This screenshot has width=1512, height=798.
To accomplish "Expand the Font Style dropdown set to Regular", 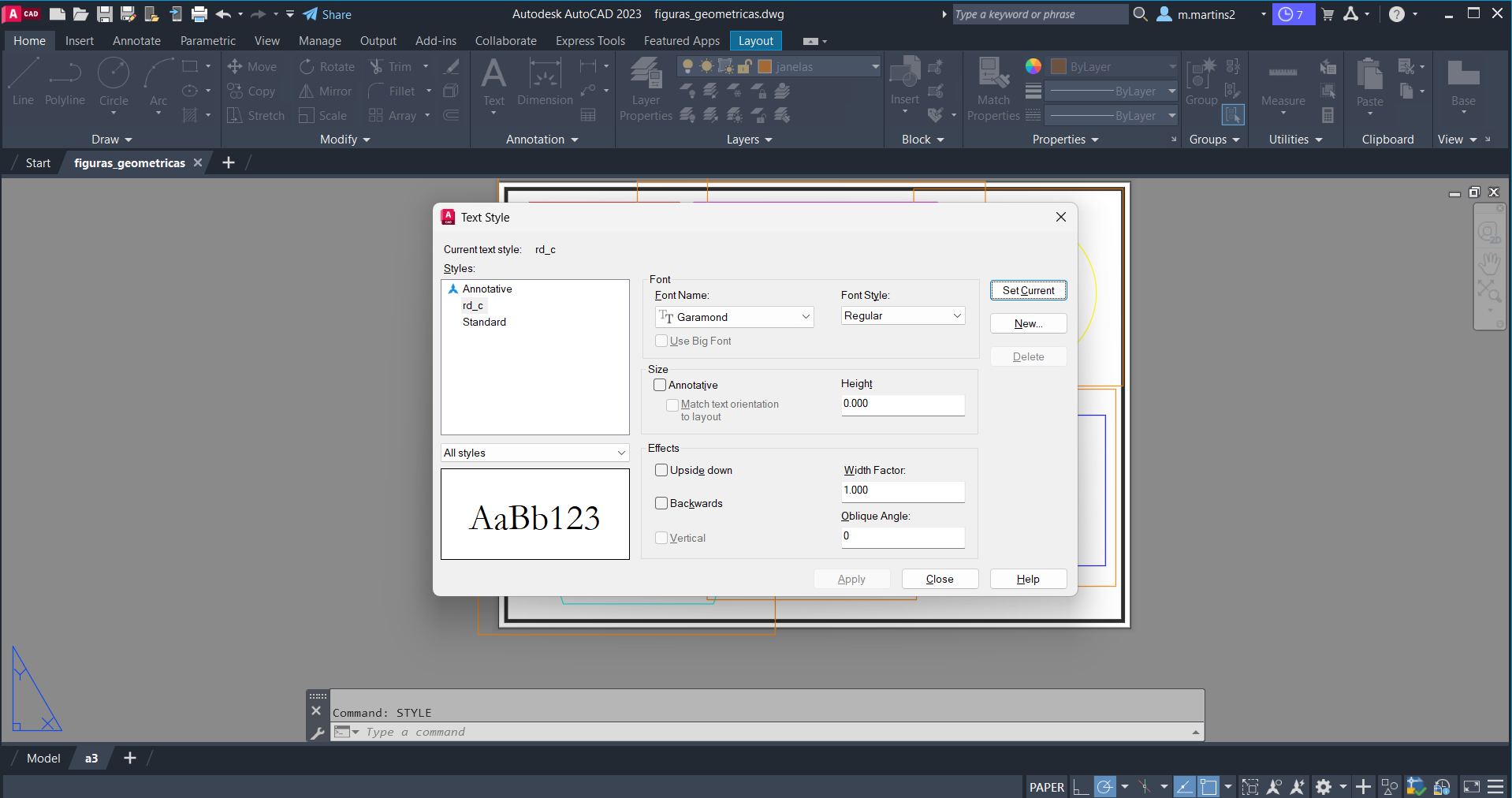I will 903,316.
